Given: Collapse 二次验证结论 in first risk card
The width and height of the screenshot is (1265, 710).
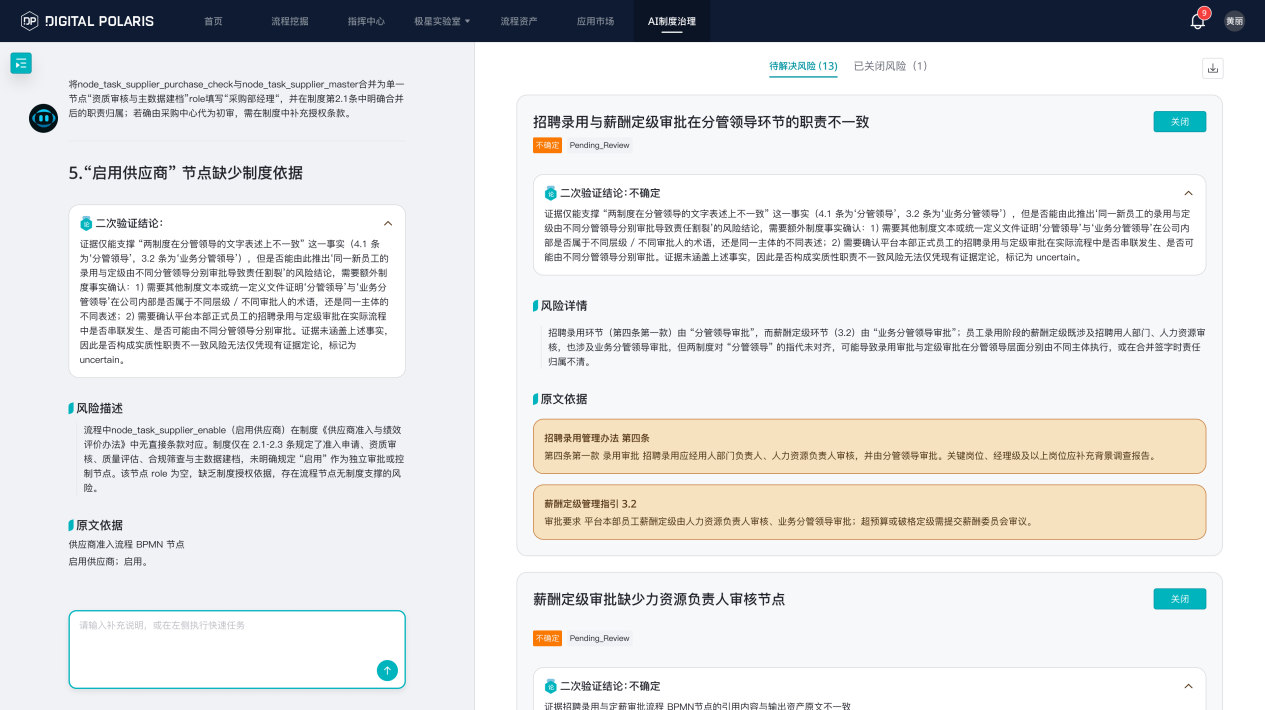Looking at the screenshot, I should [x=1188, y=193].
